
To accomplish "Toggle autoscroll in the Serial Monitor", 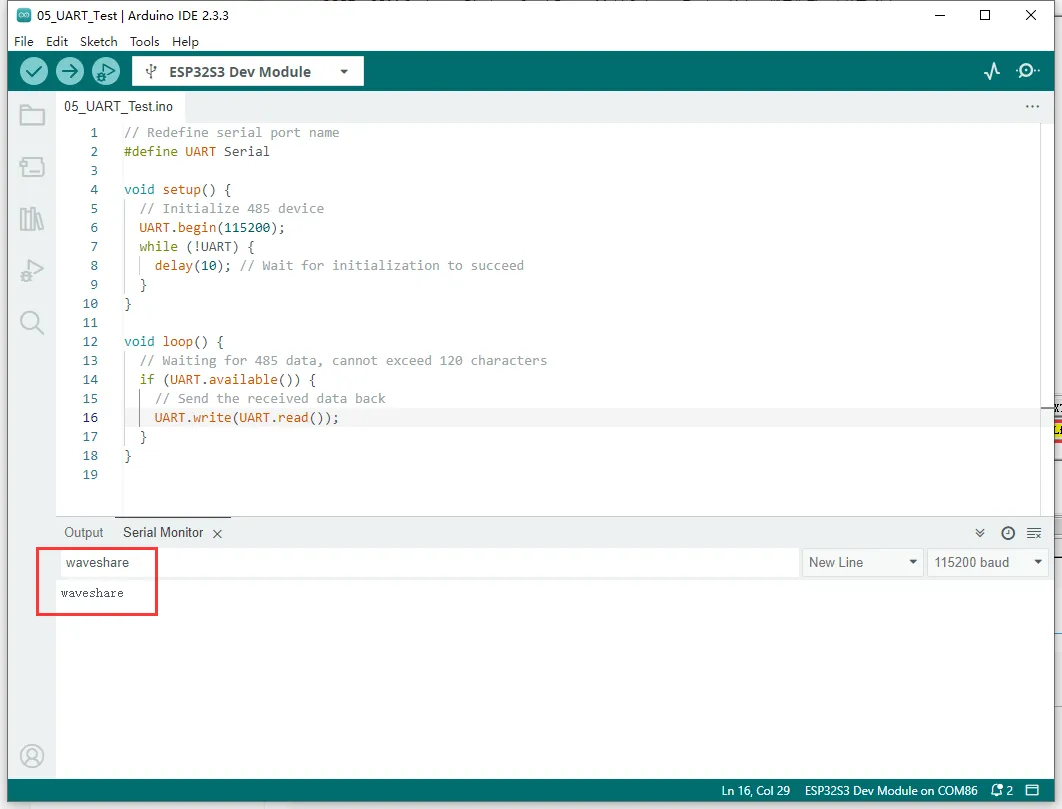I will coord(980,533).
